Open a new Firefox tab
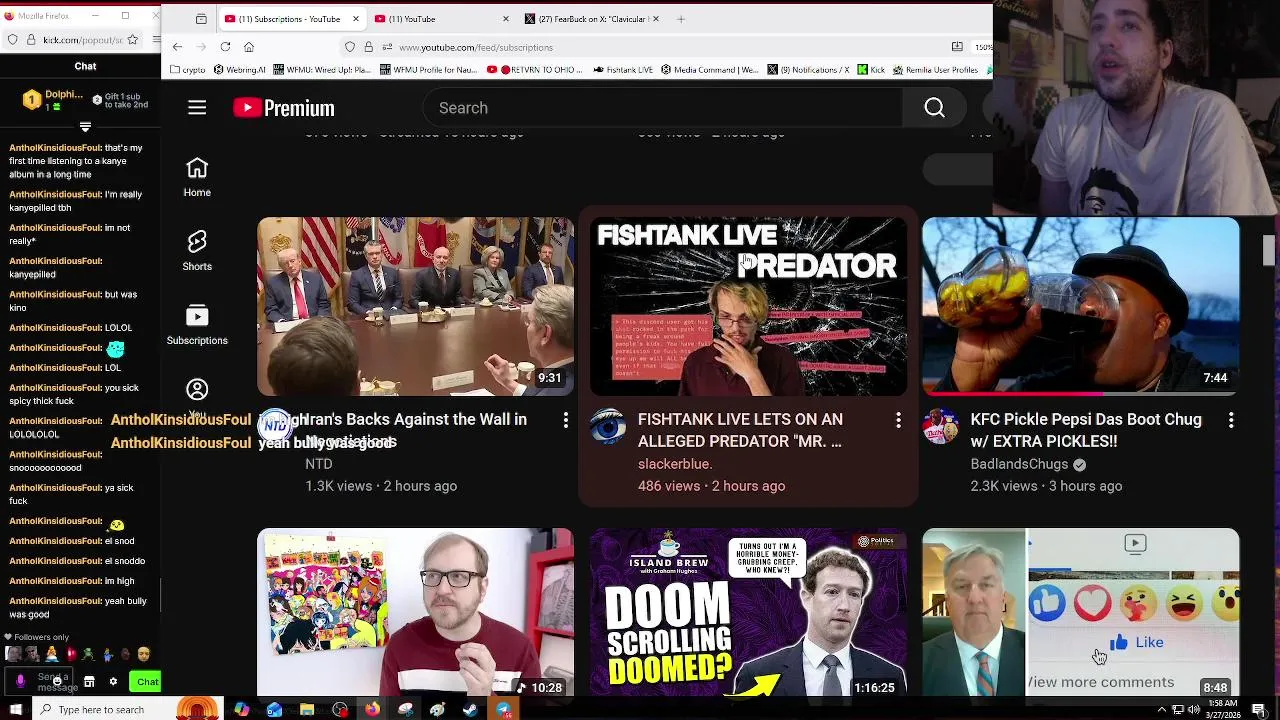1280x720 pixels. pyautogui.click(x=681, y=19)
